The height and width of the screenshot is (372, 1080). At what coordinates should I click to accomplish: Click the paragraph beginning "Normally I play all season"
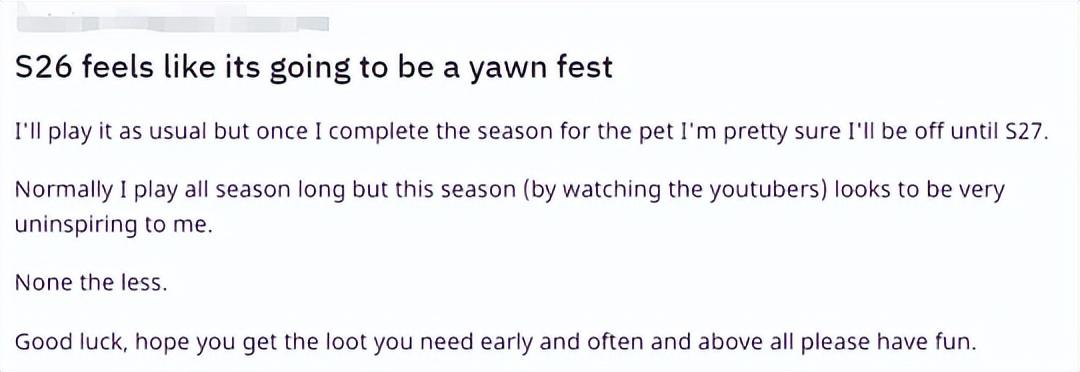click(509, 207)
